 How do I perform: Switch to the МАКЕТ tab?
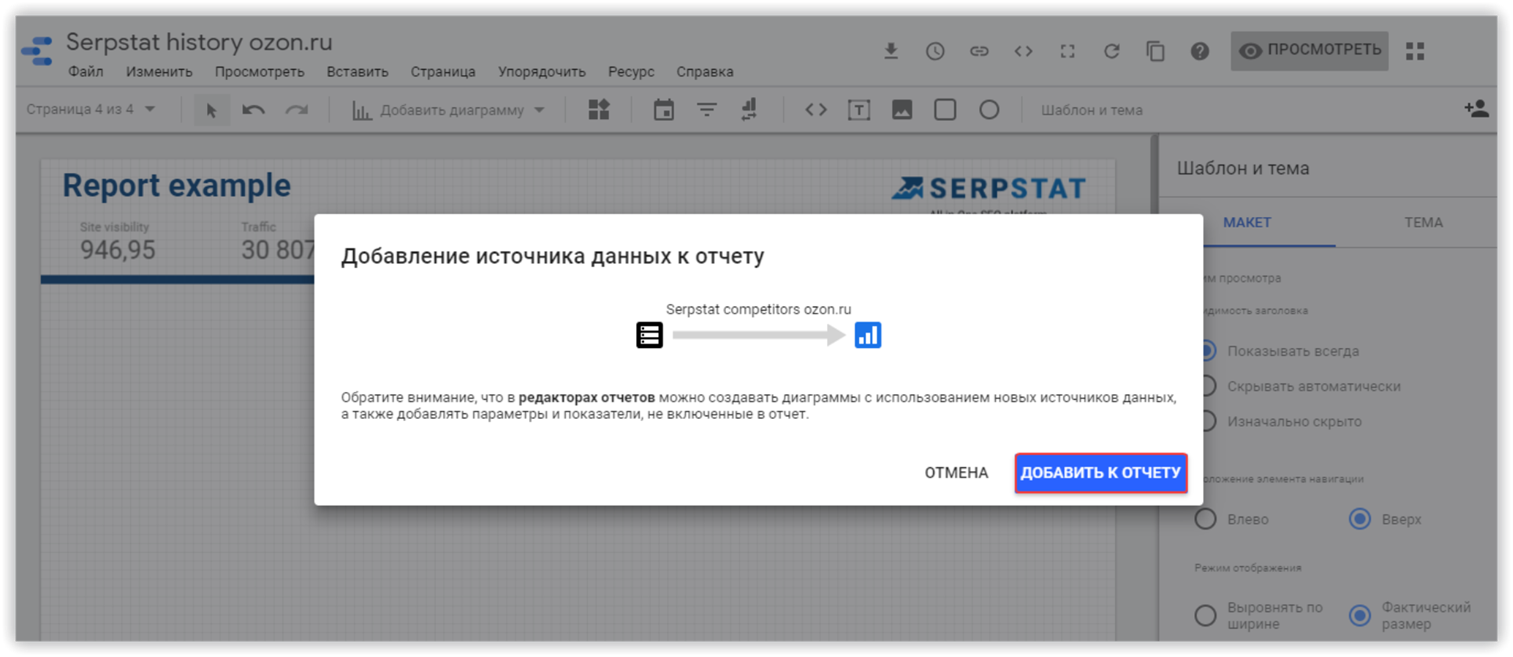(1247, 222)
